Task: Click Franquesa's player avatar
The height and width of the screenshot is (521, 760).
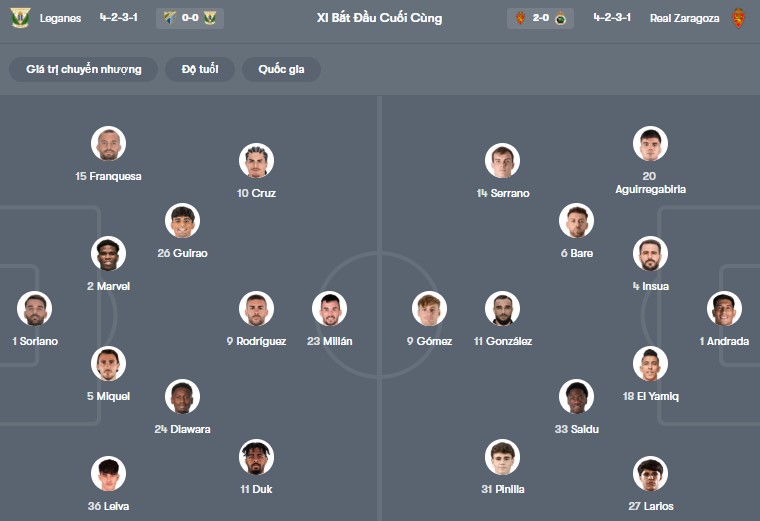Action: [x=108, y=144]
